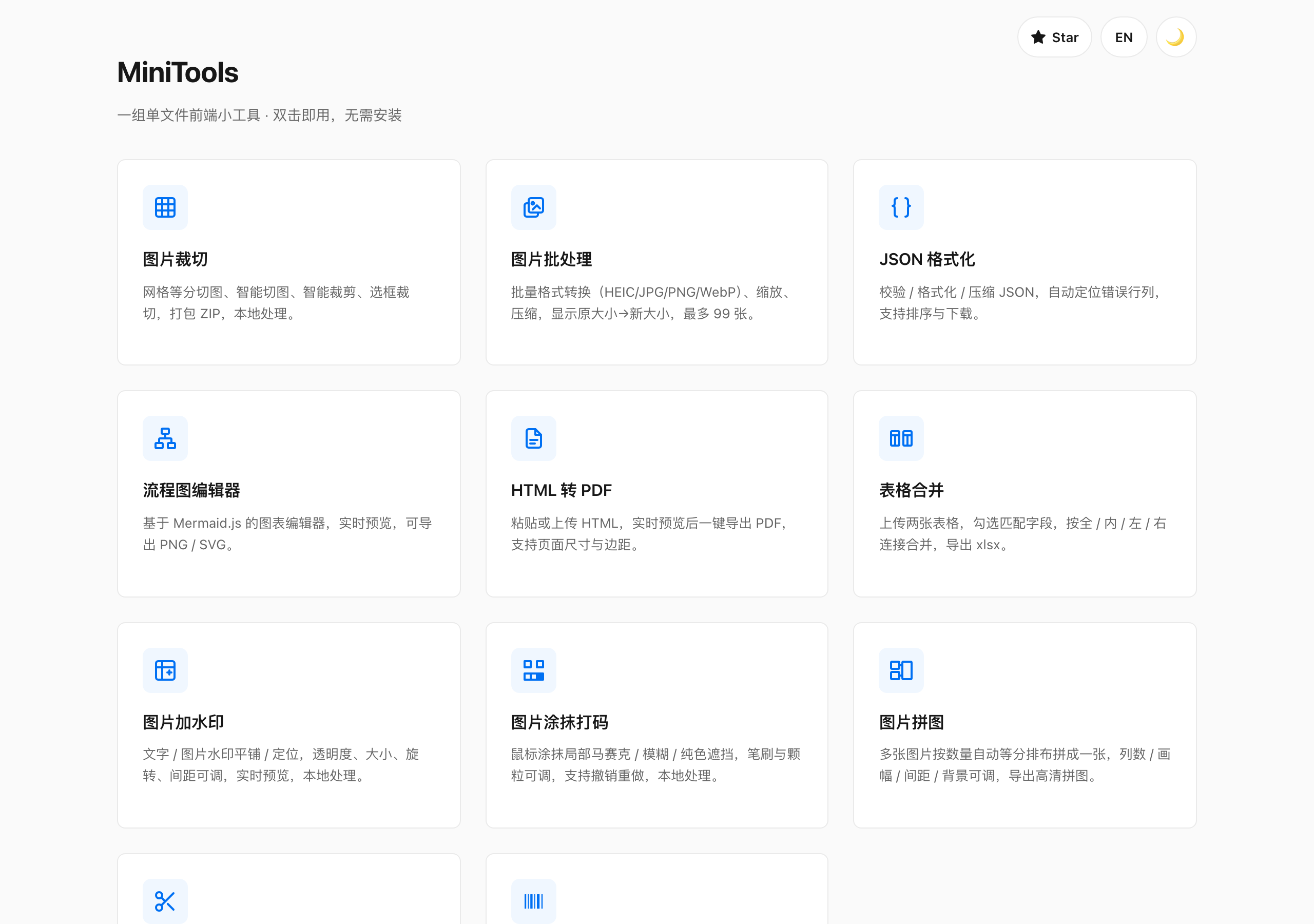
Task: Click the watermark icon for 图片加水印
Action: click(165, 670)
